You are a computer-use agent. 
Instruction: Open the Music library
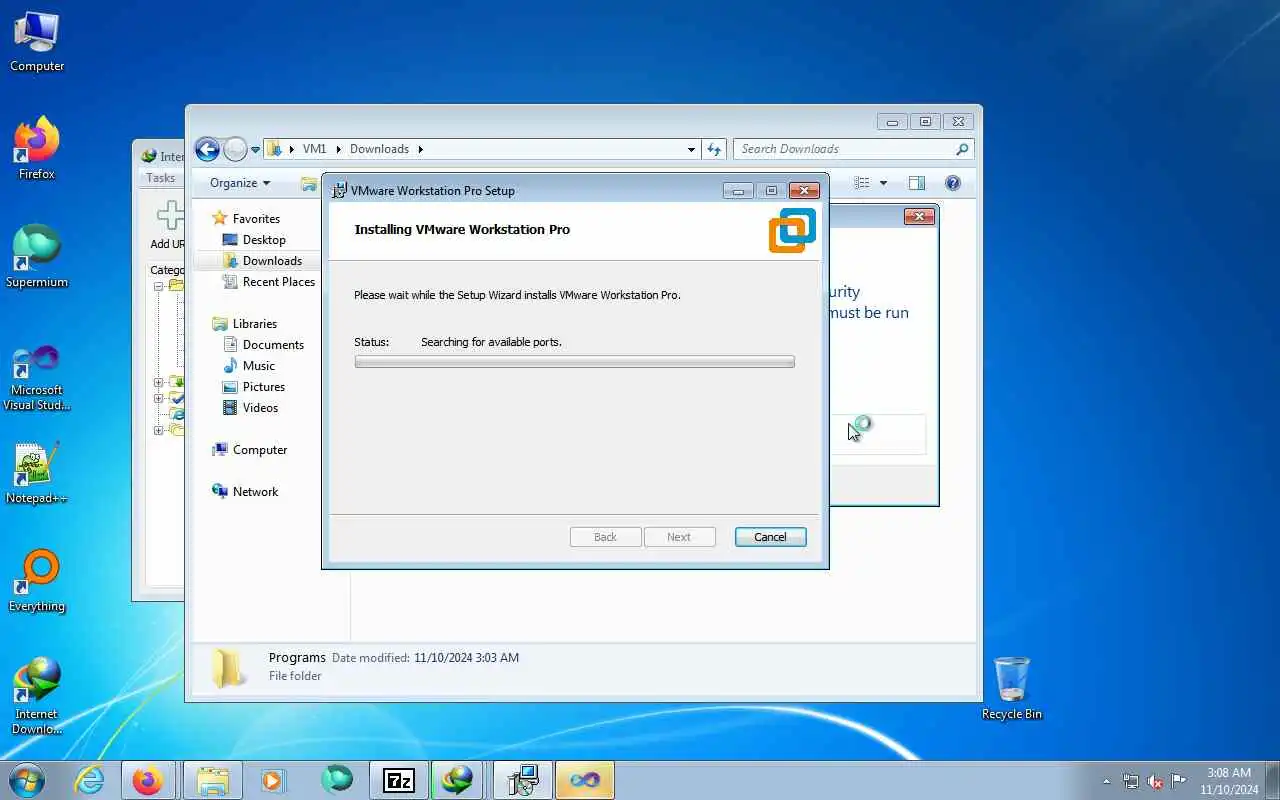tap(258, 366)
